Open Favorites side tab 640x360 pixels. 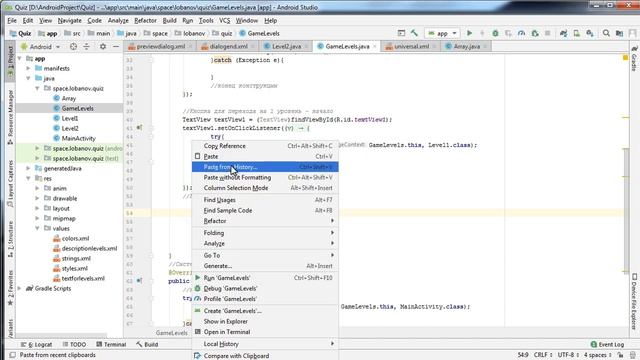[x=11, y=288]
